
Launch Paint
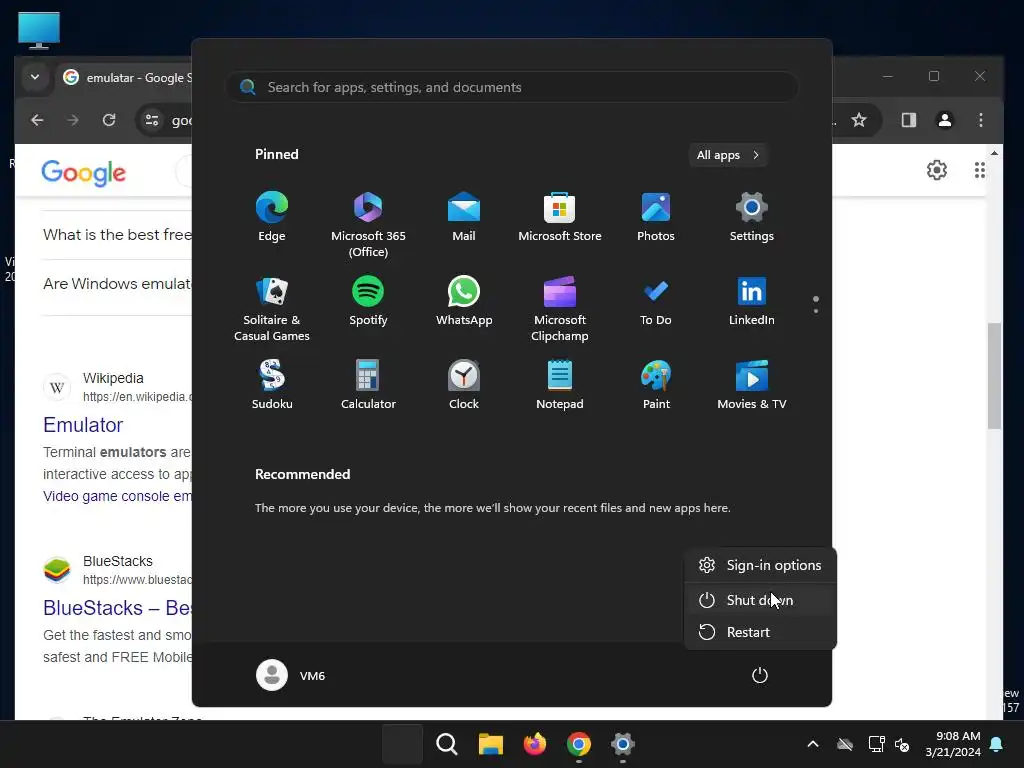point(656,385)
